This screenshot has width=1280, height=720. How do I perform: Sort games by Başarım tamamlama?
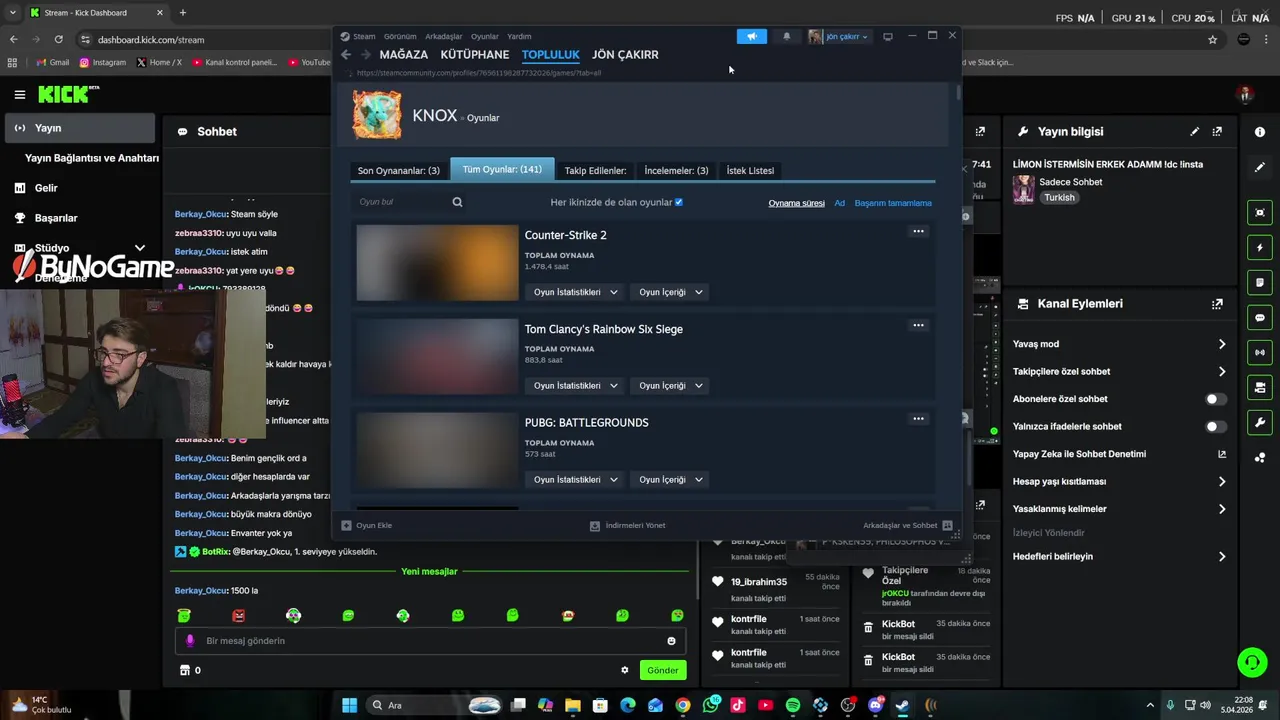(x=893, y=203)
